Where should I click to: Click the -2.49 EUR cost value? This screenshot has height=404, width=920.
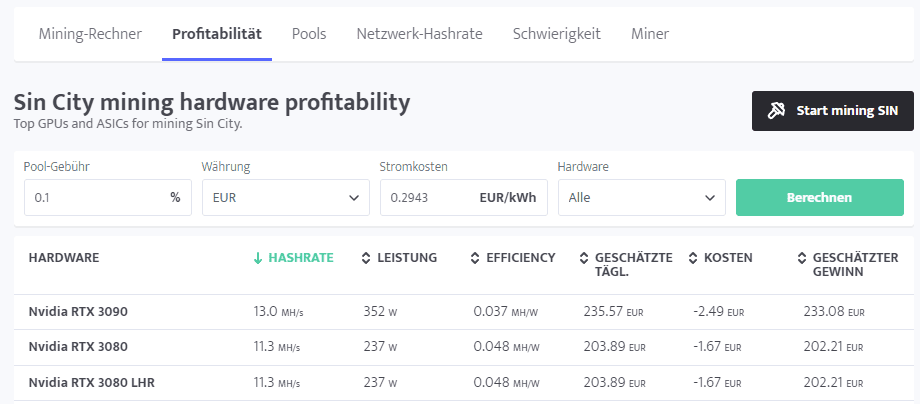718,312
